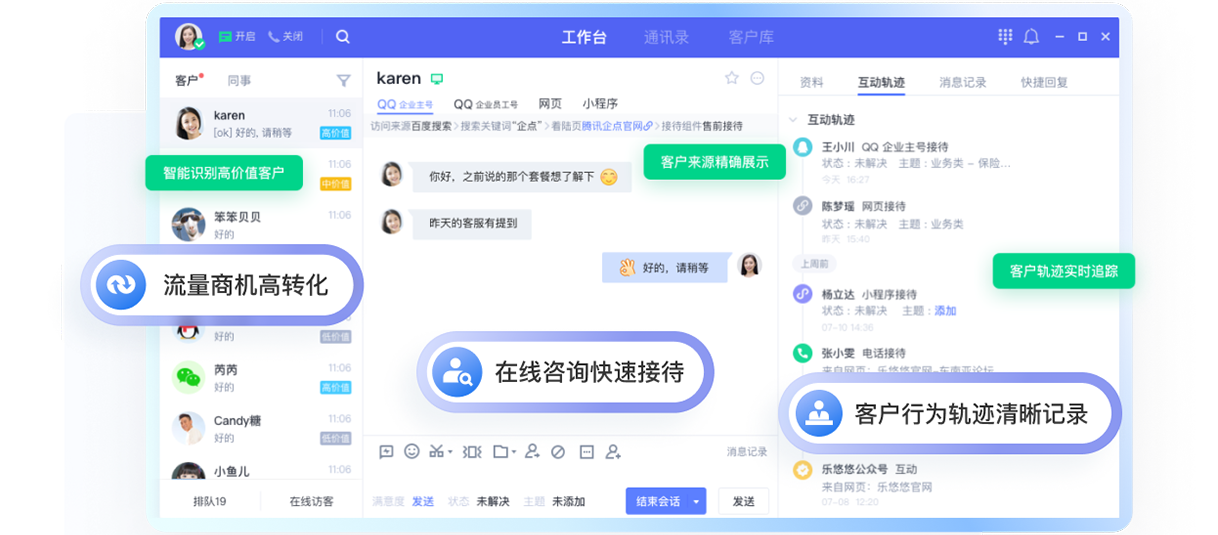The image size is (1218, 535).
Task: Open the more options circle icon beside the star
Action: (757, 78)
